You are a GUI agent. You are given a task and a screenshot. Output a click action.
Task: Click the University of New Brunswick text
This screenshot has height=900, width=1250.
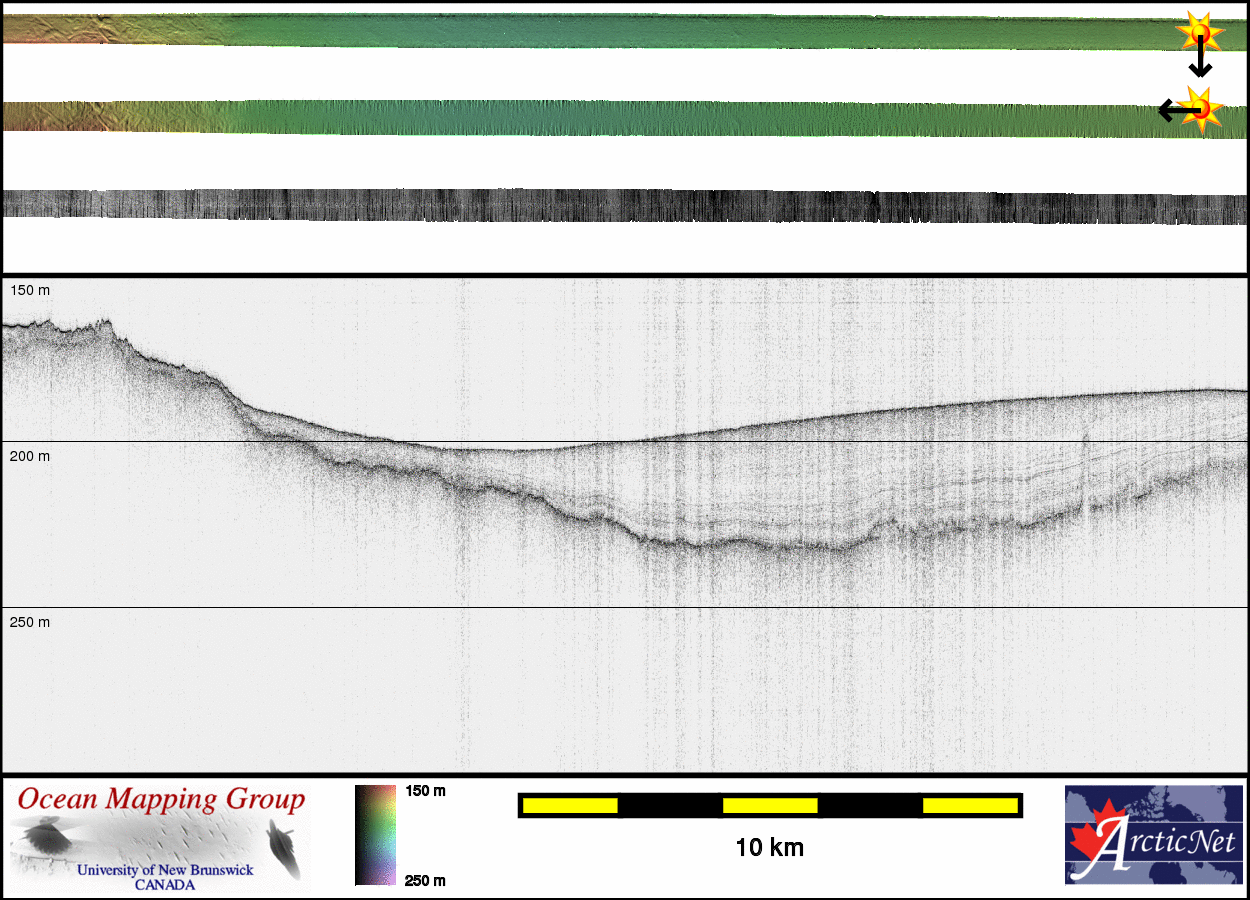165,870
